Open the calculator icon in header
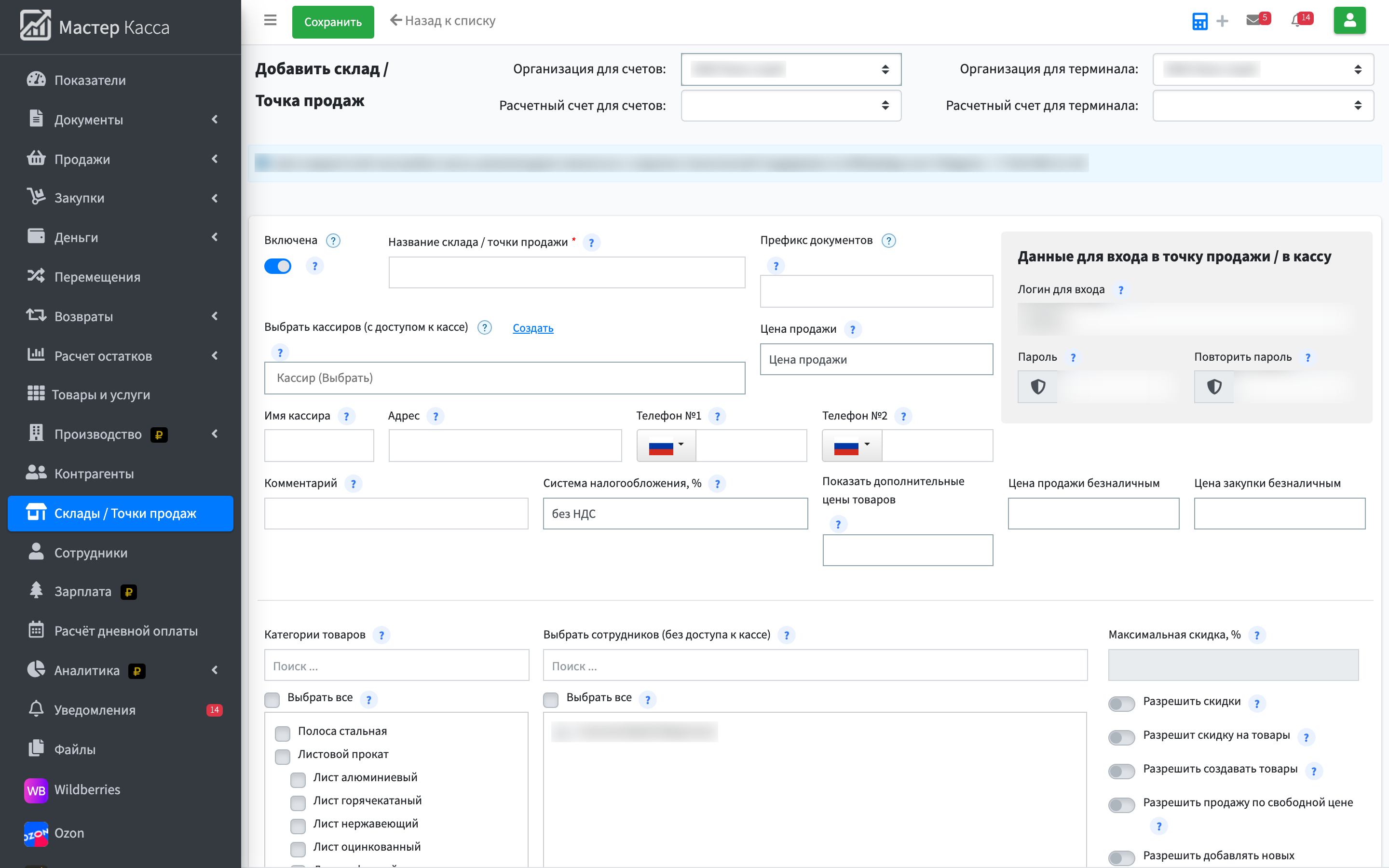 (x=1199, y=21)
